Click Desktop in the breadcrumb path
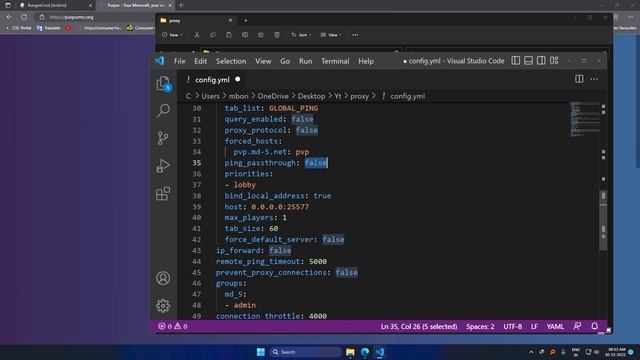Screen dimensions: 640x360 point(311,96)
